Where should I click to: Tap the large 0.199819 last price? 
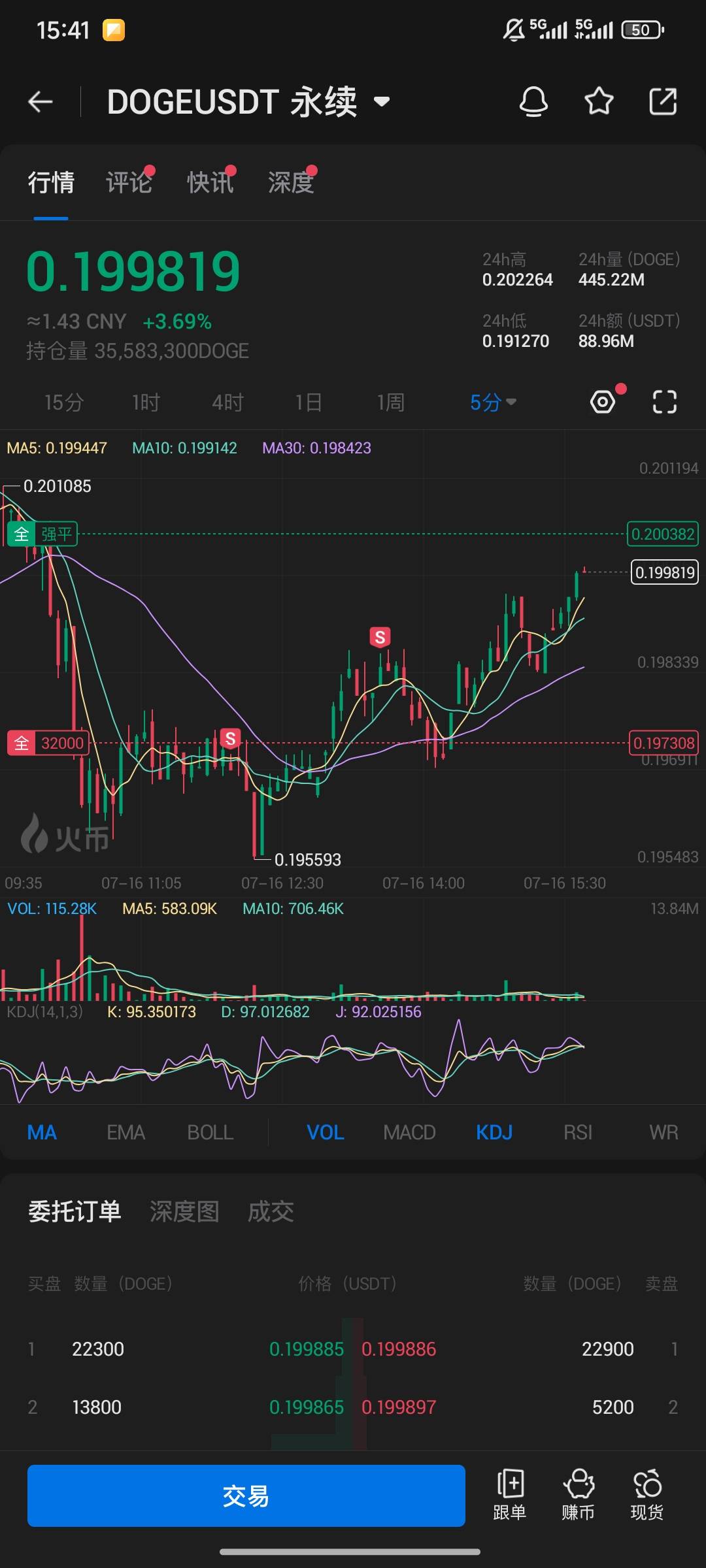pos(133,271)
